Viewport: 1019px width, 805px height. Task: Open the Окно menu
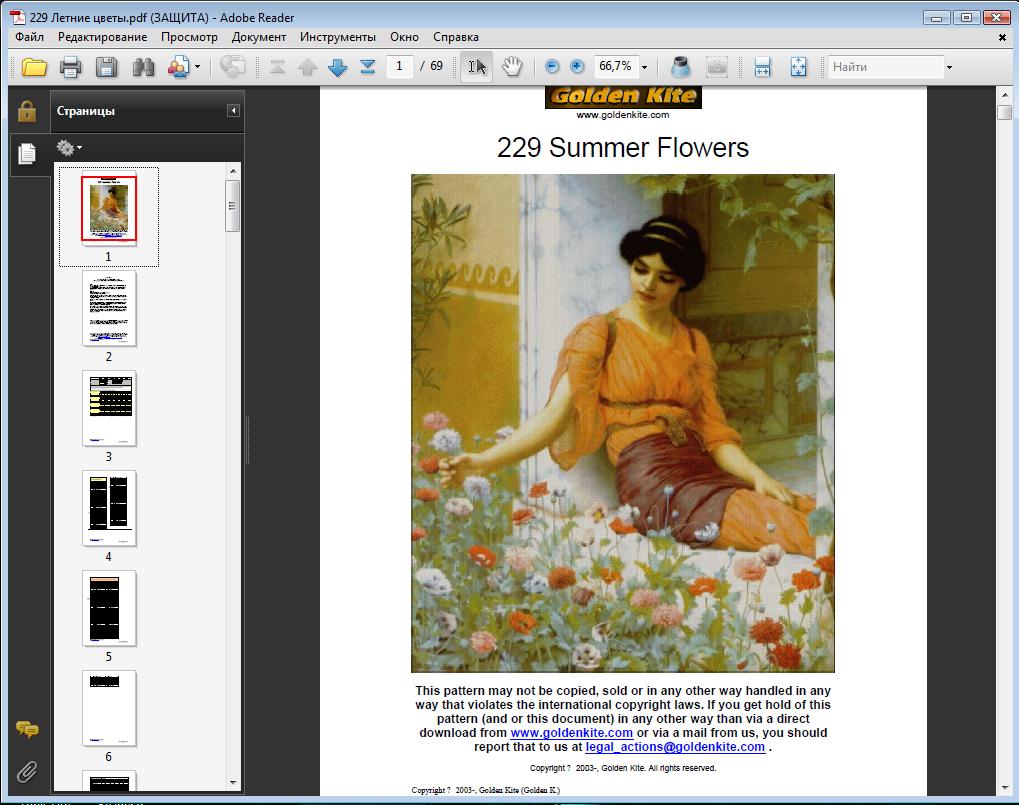coord(404,37)
